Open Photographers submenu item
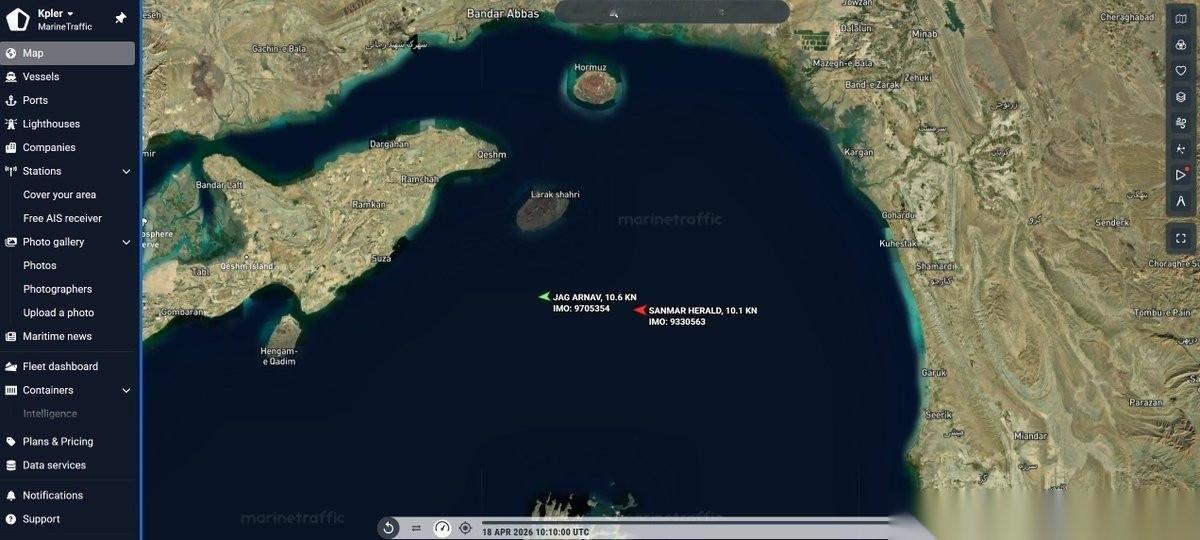Viewport: 1200px width, 540px height. click(58, 289)
